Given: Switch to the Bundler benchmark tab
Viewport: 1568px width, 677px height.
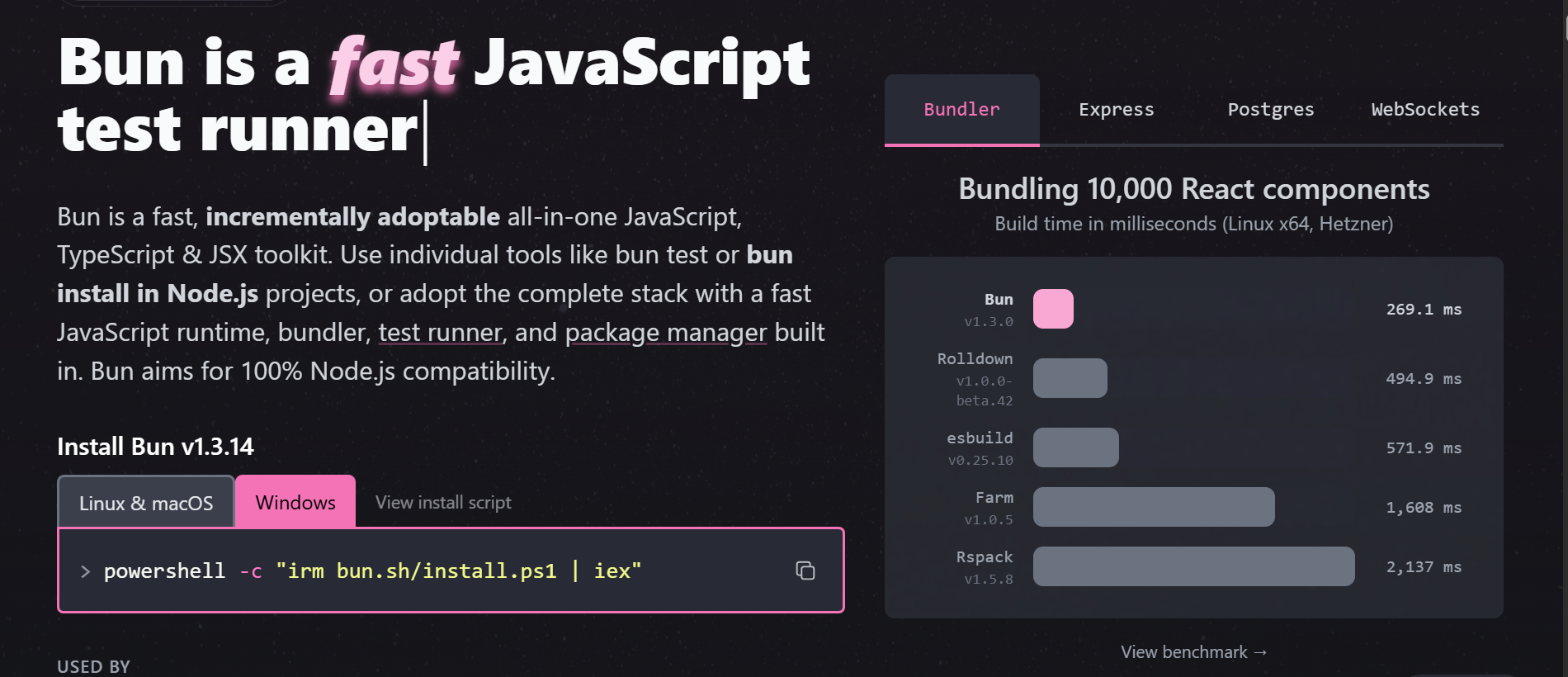Looking at the screenshot, I should click(962, 110).
